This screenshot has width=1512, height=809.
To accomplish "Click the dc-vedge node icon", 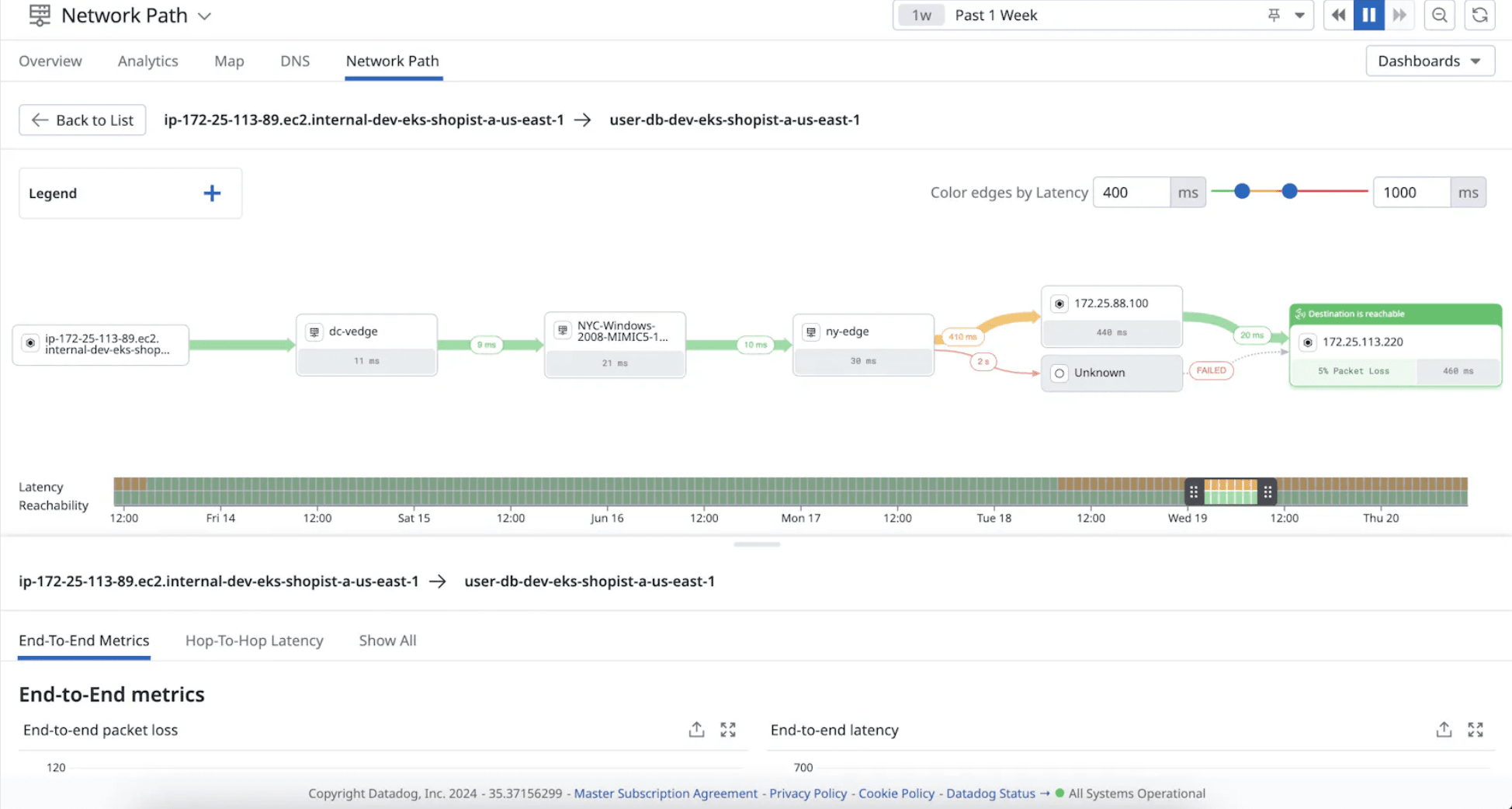I will tap(314, 332).
